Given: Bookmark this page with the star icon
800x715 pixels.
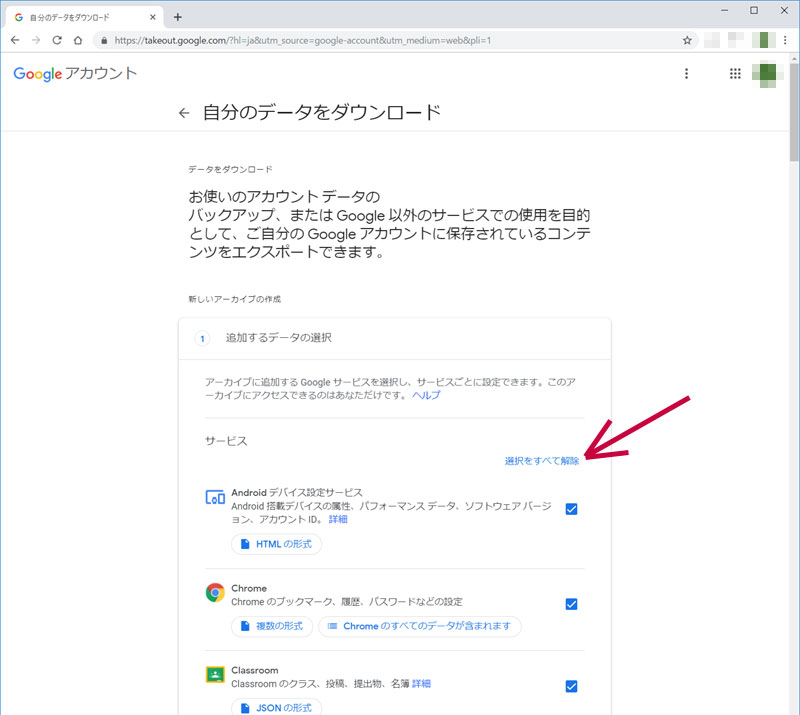Looking at the screenshot, I should 687,40.
